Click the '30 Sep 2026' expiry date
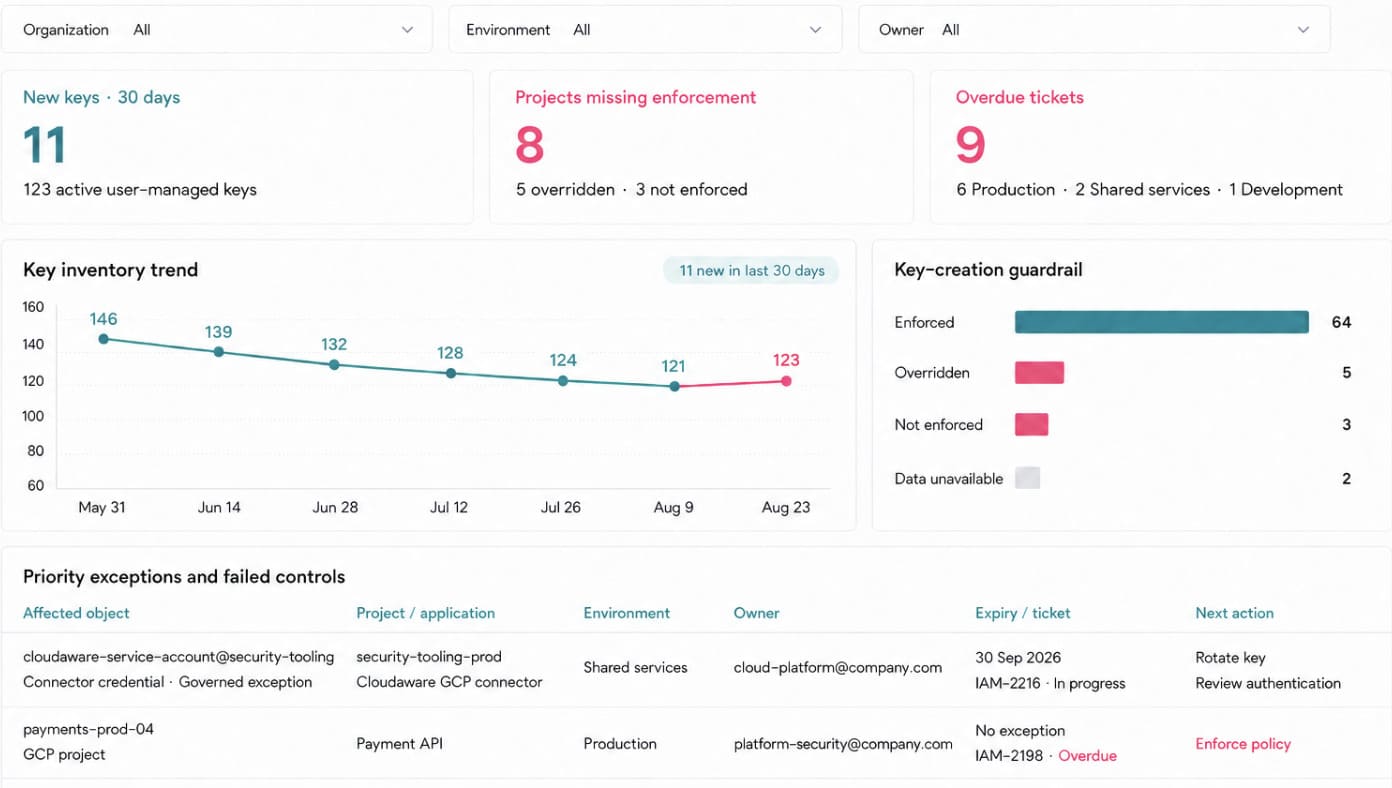 pyautogui.click(x=1018, y=658)
